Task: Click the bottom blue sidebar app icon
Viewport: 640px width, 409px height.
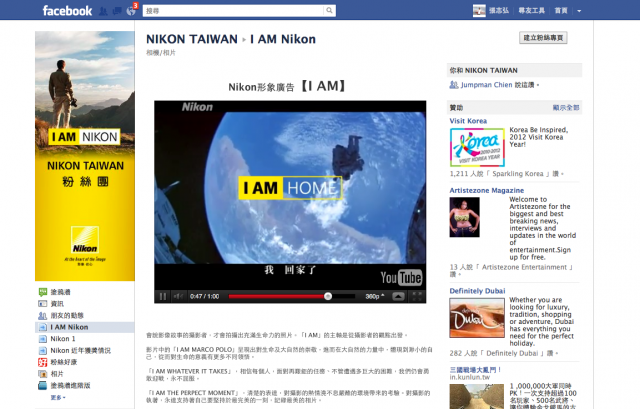Action: pos(42,385)
